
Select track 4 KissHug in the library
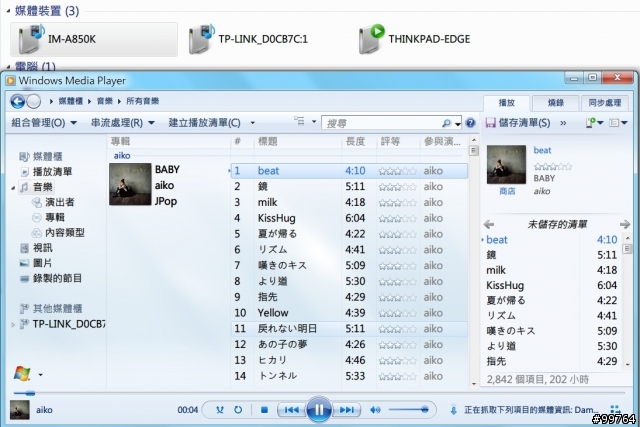(x=349, y=218)
